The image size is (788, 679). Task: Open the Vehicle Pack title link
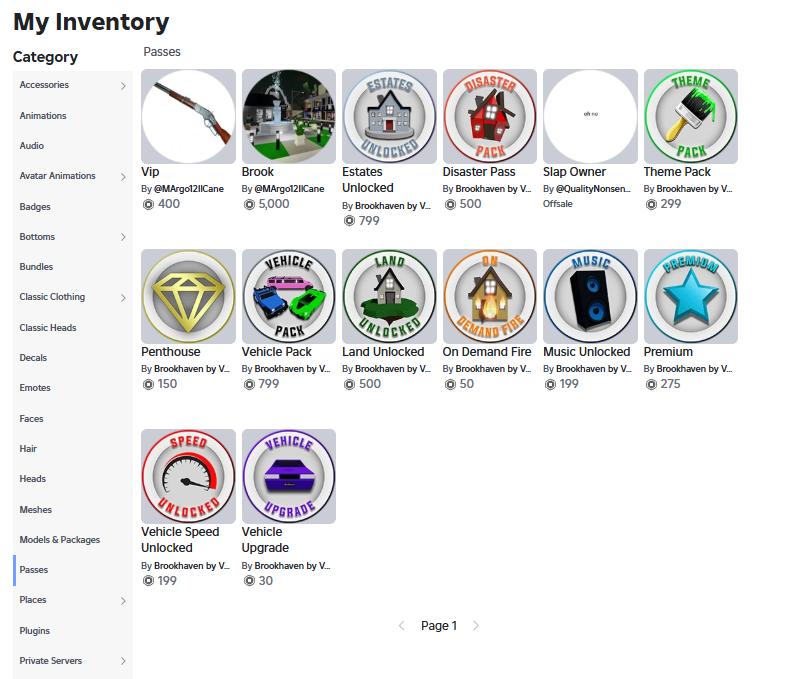click(276, 352)
